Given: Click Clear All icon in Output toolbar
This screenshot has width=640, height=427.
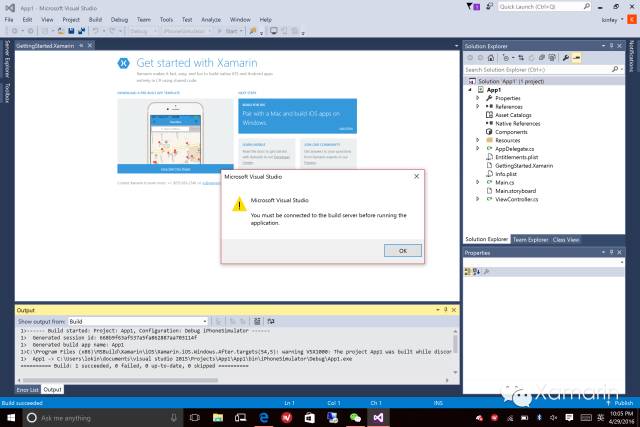Looking at the screenshot, I should pos(257,322).
